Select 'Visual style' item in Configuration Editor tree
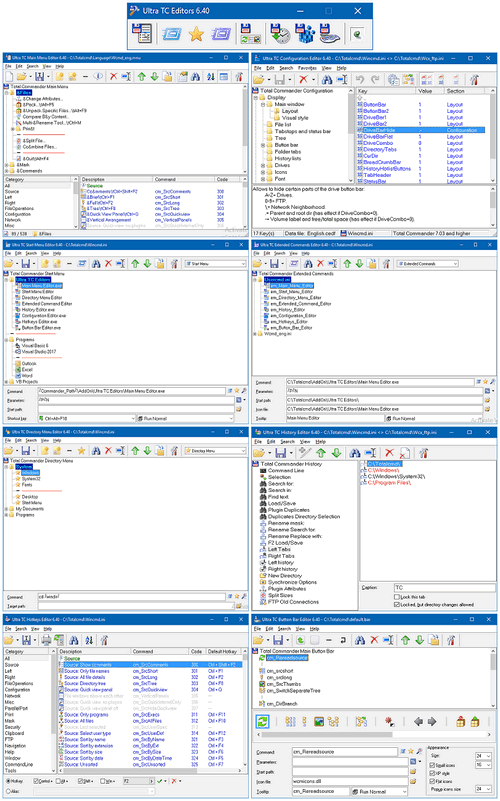This screenshot has height=801, width=500. (295, 117)
